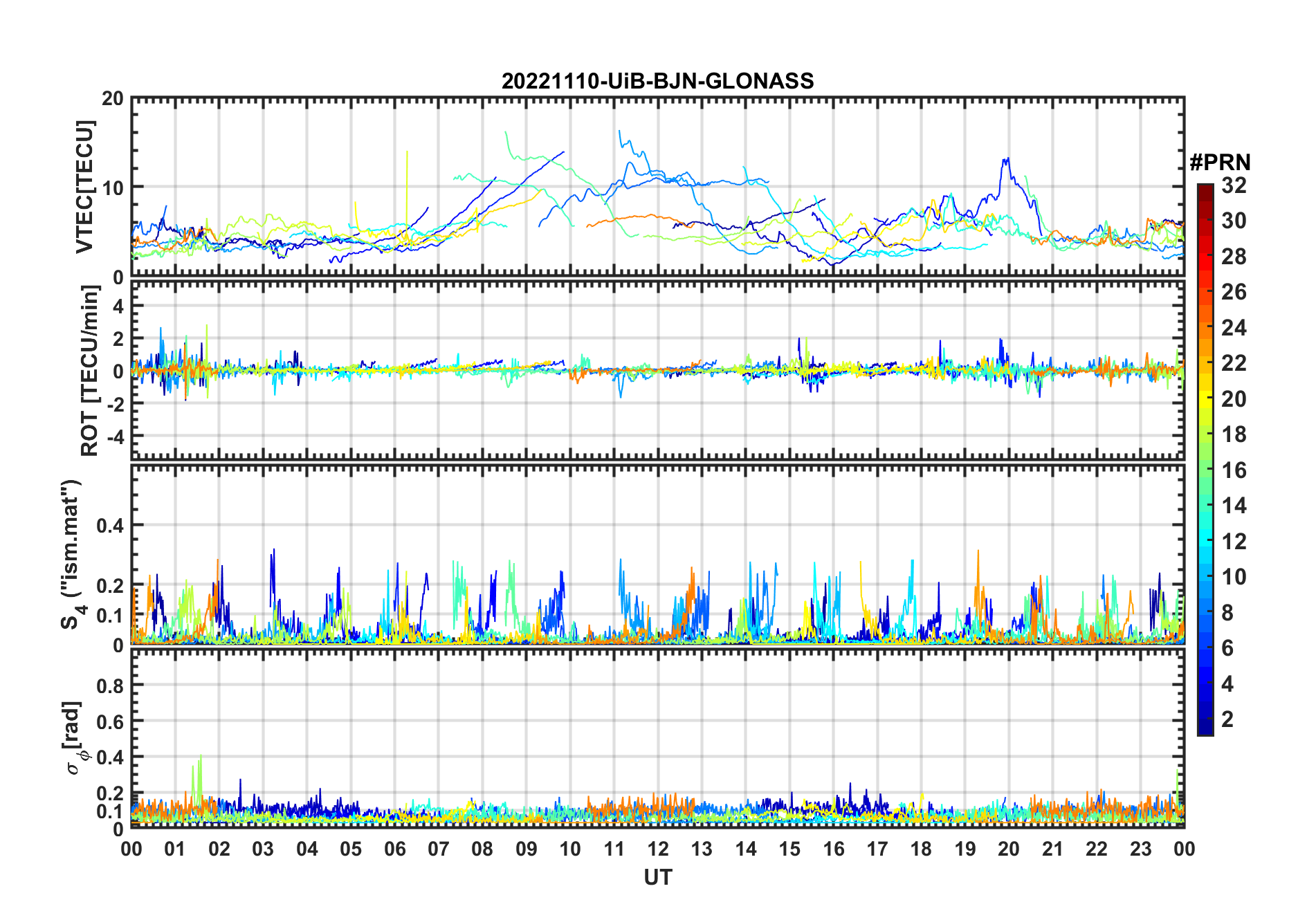Click the ROT axis tick label 4
Image resolution: width=1316 pixels, height=920 pixels.
click(118, 306)
